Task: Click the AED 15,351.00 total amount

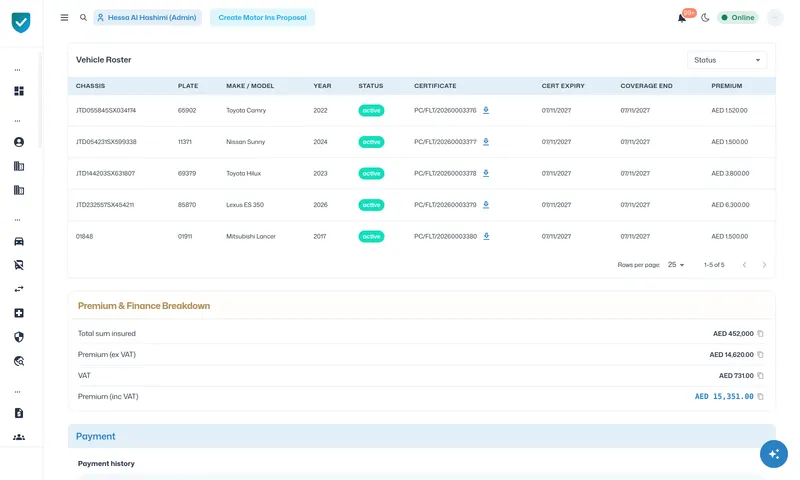Action: [x=724, y=396]
